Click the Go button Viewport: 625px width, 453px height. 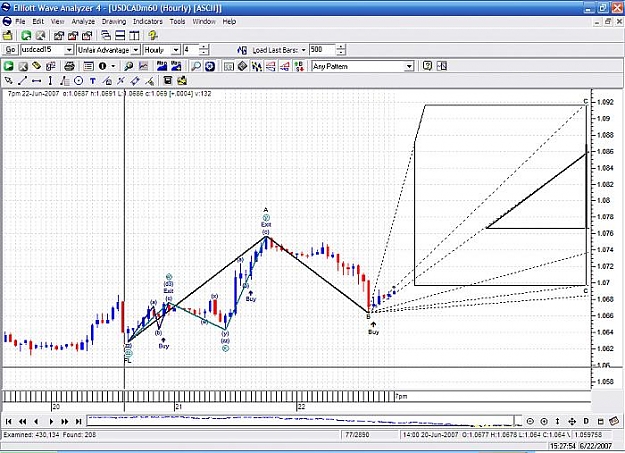10,50
